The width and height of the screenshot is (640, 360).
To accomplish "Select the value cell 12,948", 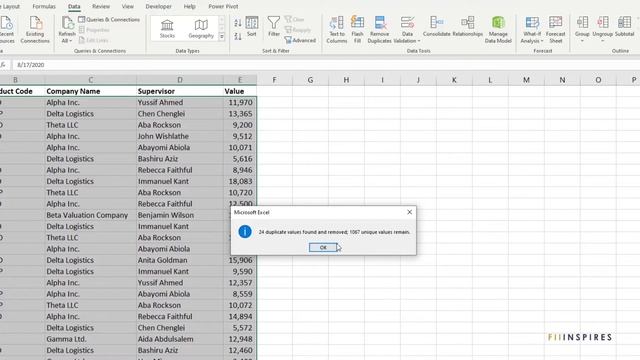I will coord(240,339).
